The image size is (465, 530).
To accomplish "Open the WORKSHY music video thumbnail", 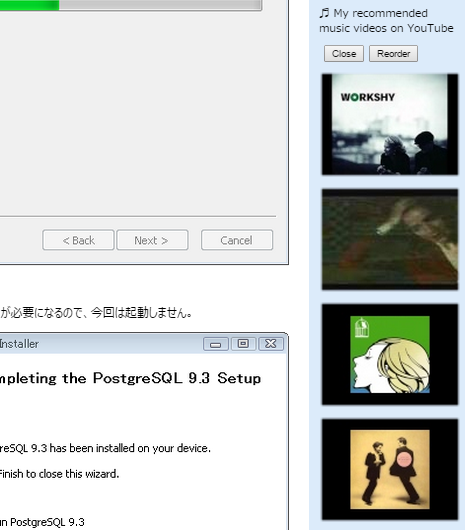I will pos(390,124).
